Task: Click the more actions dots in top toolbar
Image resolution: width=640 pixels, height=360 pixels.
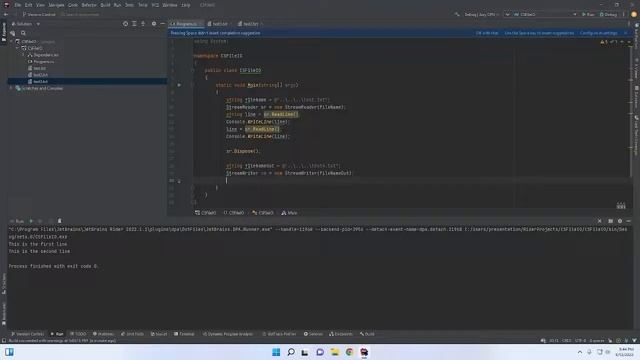Action: [x=624, y=14]
